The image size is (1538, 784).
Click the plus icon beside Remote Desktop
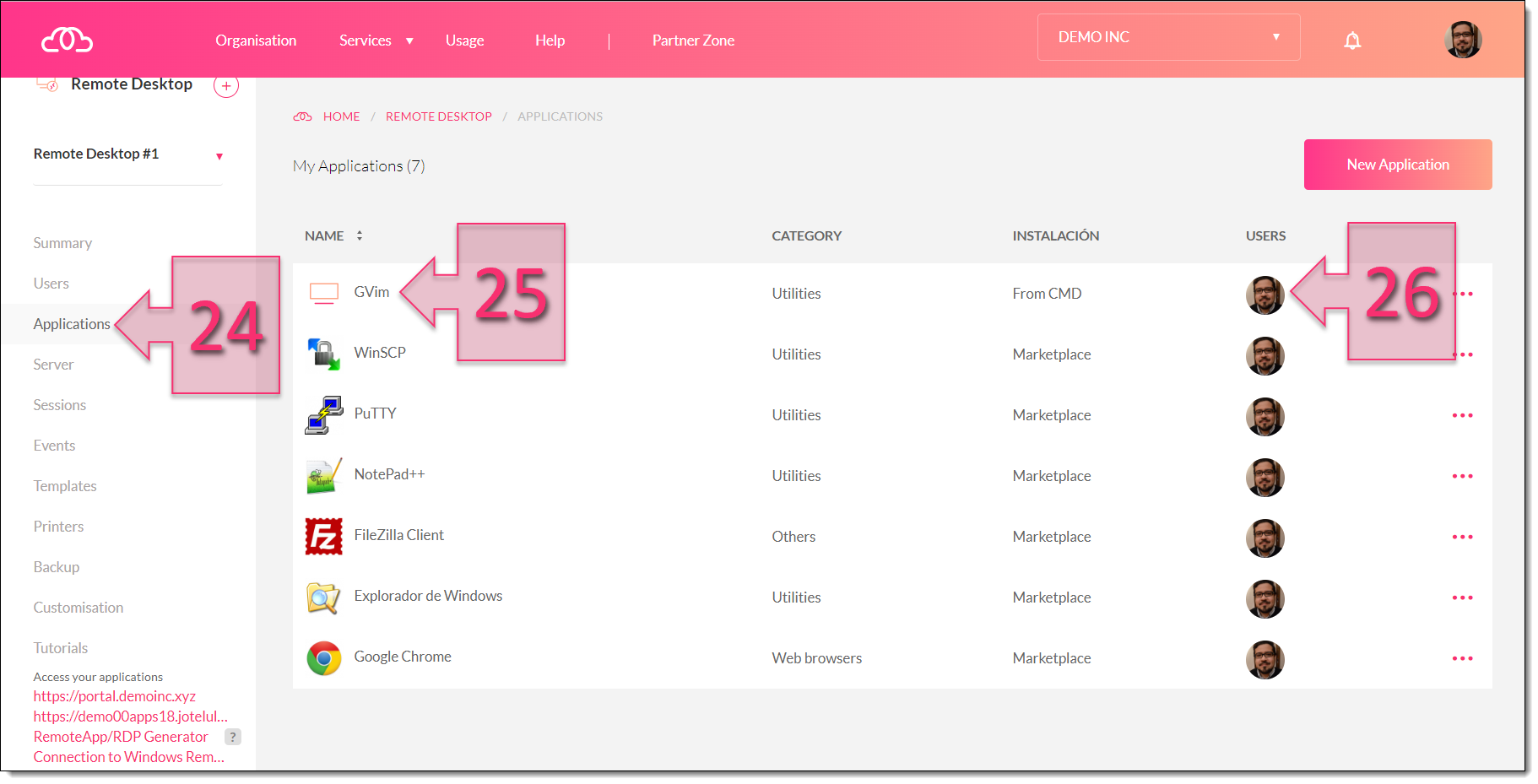(x=226, y=86)
